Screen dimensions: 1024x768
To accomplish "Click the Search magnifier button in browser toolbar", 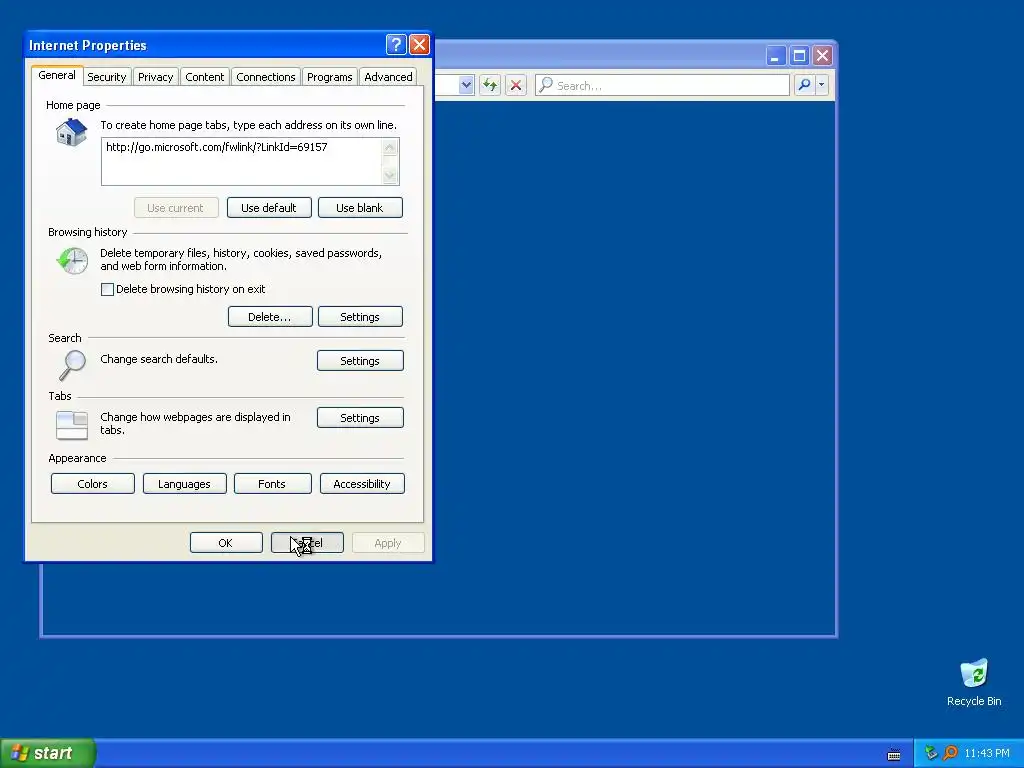I will pyautogui.click(x=805, y=85).
